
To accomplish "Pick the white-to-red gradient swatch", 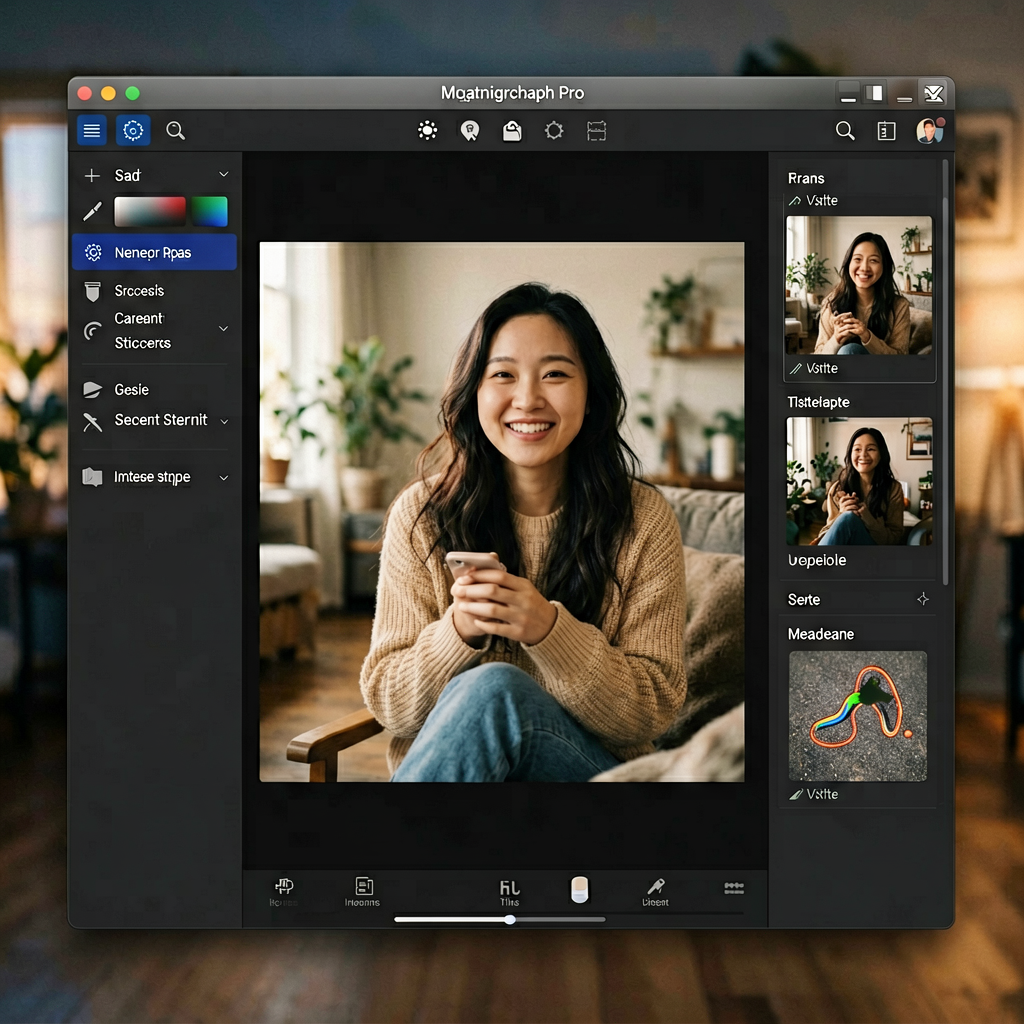I will tap(150, 212).
